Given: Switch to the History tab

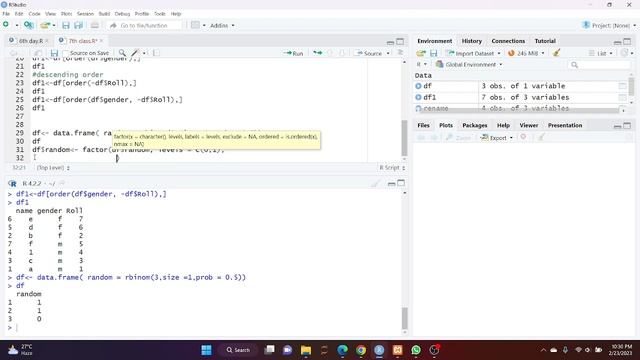Looking at the screenshot, I should [471, 41].
